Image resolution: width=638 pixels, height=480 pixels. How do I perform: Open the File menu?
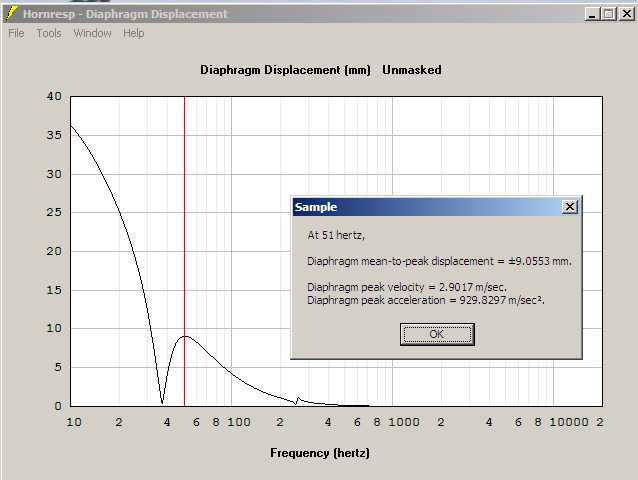(16, 33)
